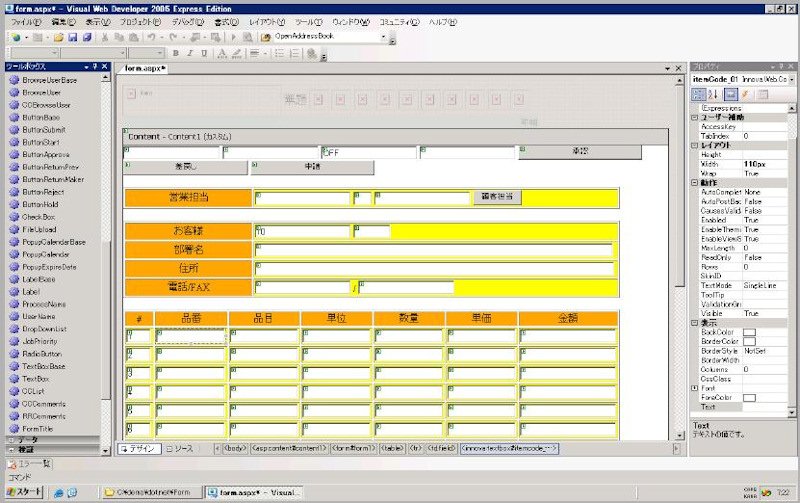Click the numbered list toolbar icon
This screenshot has height=503, width=800.
click(x=294, y=53)
